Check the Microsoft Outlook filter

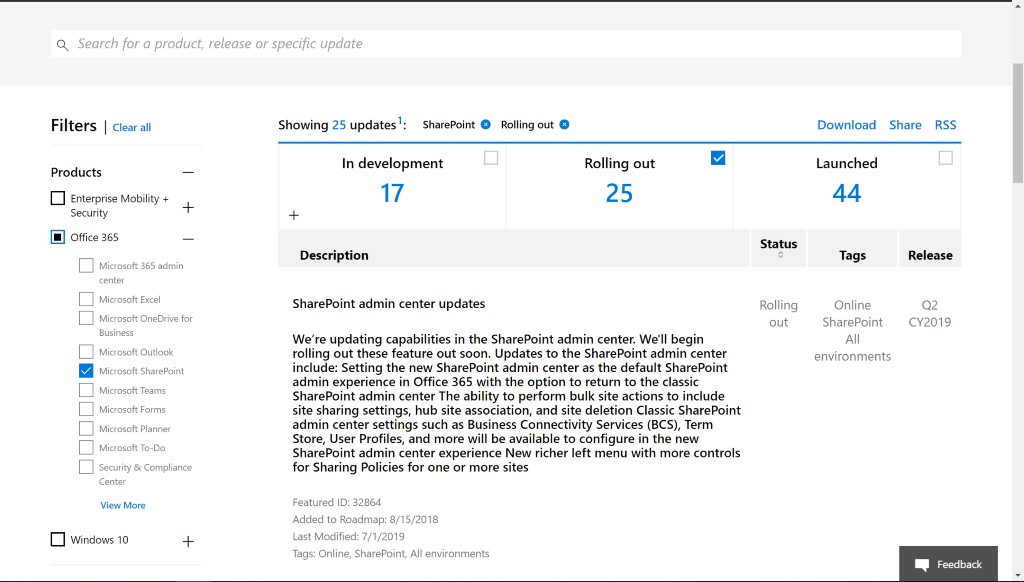[86, 351]
